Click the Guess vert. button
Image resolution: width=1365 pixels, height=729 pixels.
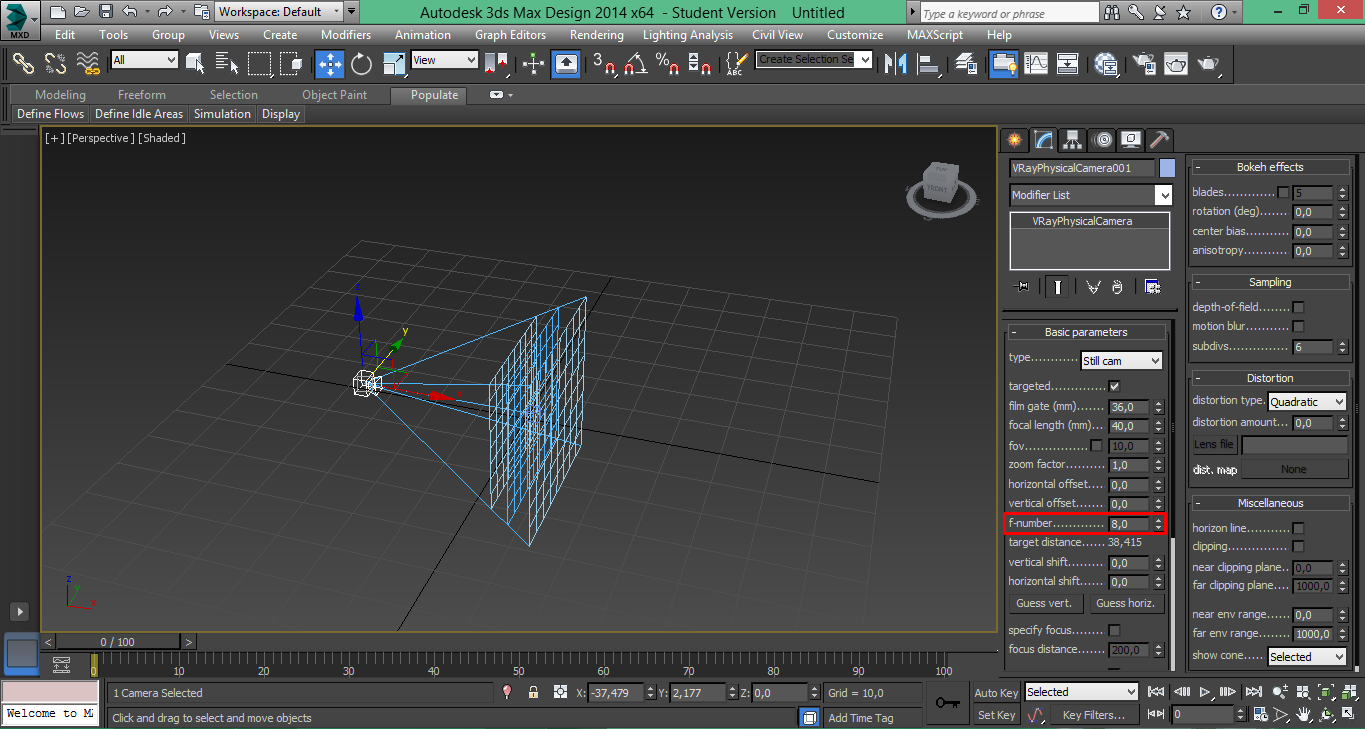[1044, 603]
